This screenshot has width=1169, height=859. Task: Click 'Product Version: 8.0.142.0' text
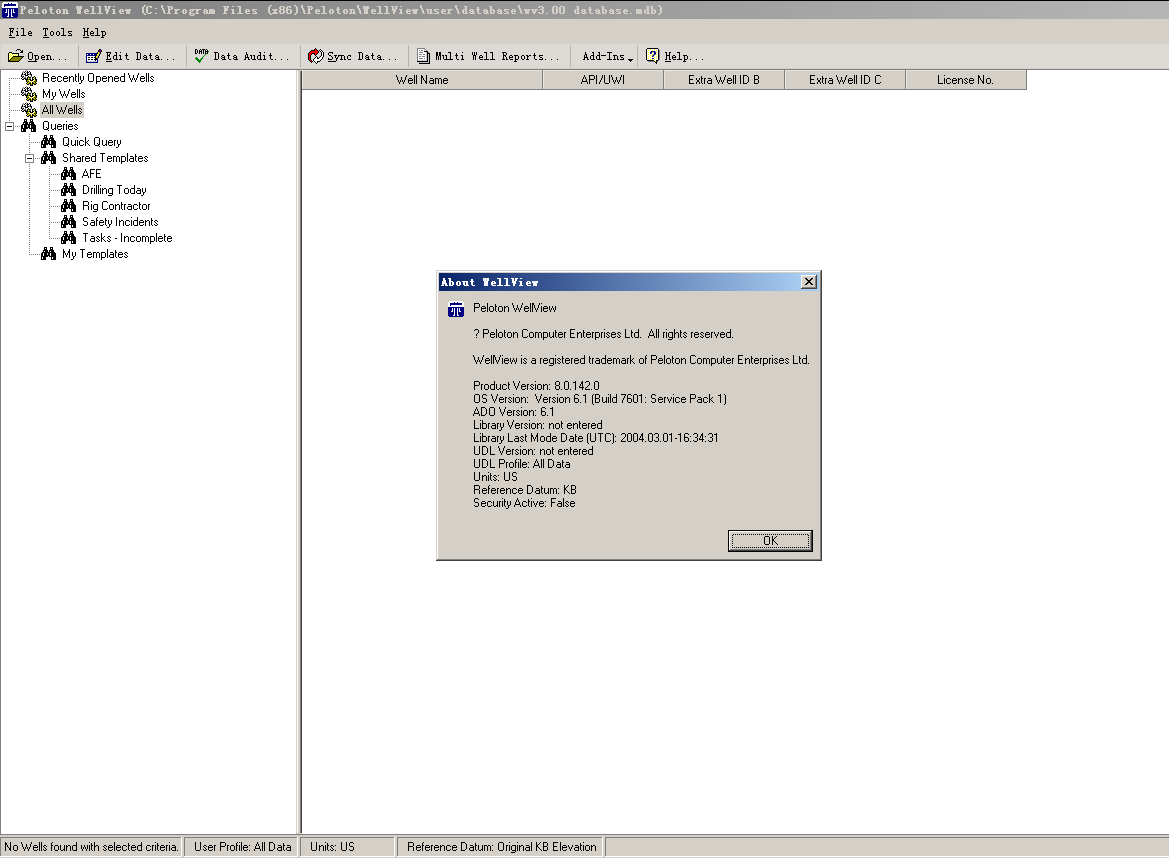(536, 386)
